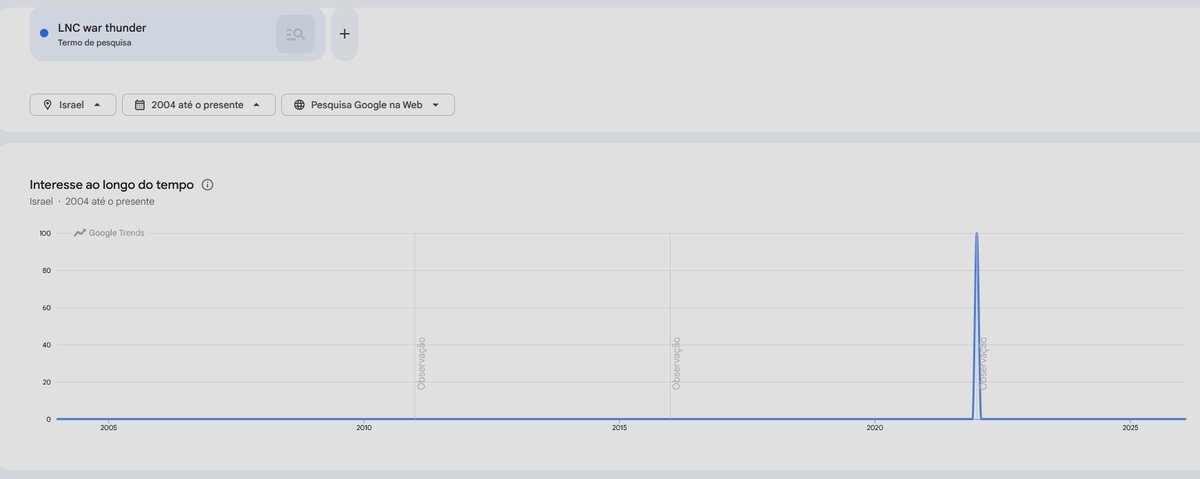1200x479 pixels.
Task: Click the spike peak at 100 on chart
Action: (976, 234)
